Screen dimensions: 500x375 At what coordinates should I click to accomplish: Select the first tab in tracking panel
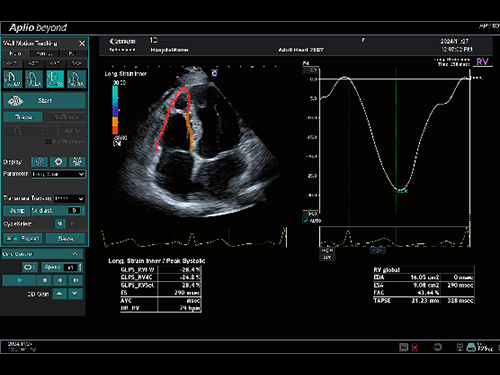[x=15, y=53]
